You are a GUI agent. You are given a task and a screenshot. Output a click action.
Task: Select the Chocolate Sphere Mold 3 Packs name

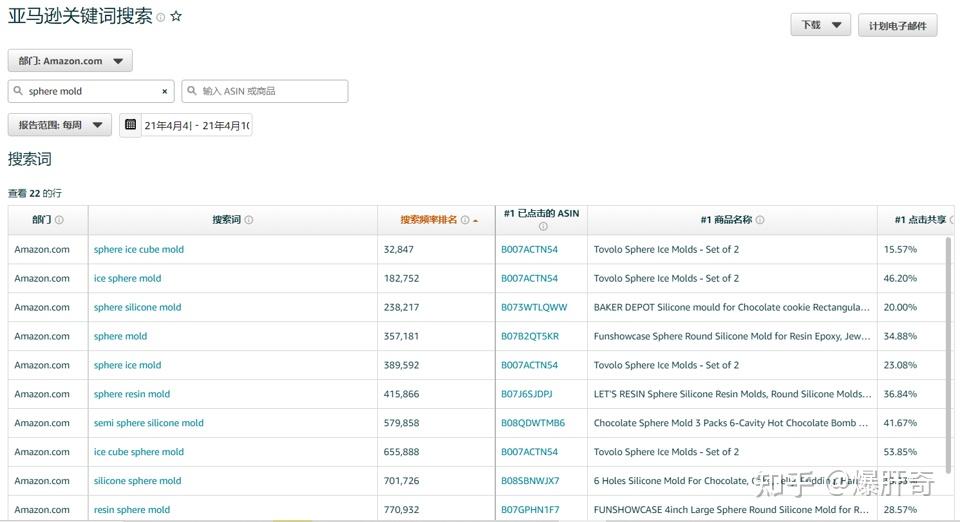point(730,423)
